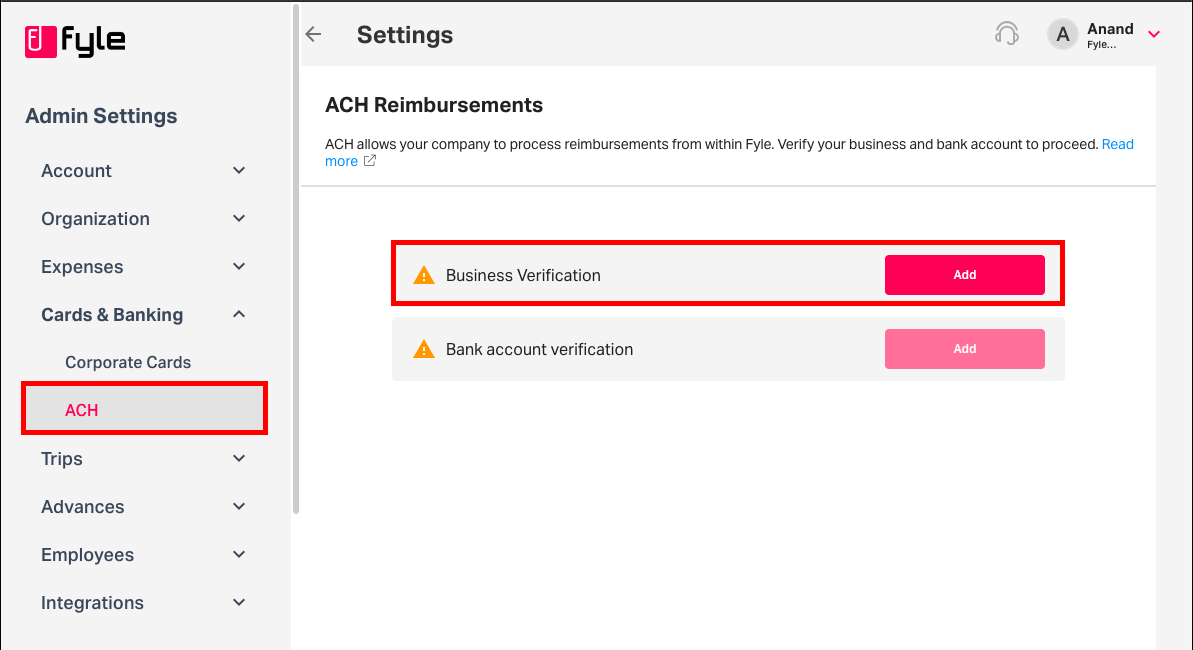Screen dimensions: 1193x650
Task: Expand the Trips section
Action: point(239,459)
